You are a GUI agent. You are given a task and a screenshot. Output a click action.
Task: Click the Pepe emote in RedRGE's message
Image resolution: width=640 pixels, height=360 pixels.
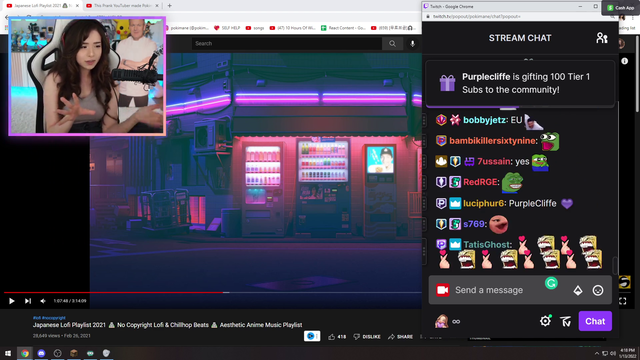[512, 182]
